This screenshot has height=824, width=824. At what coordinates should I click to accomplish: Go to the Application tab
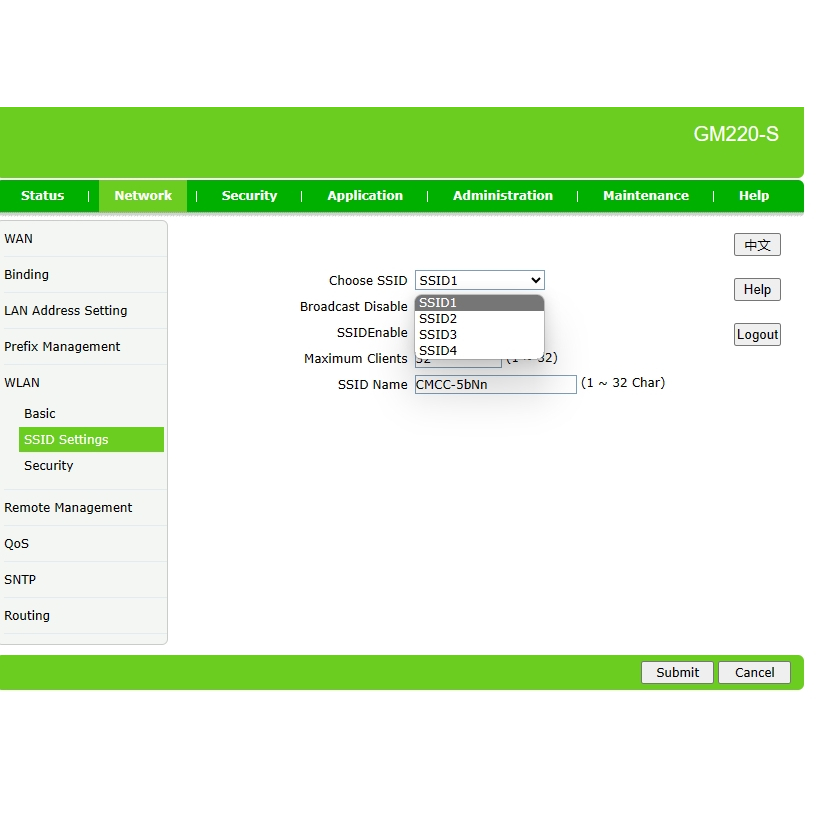[365, 196]
